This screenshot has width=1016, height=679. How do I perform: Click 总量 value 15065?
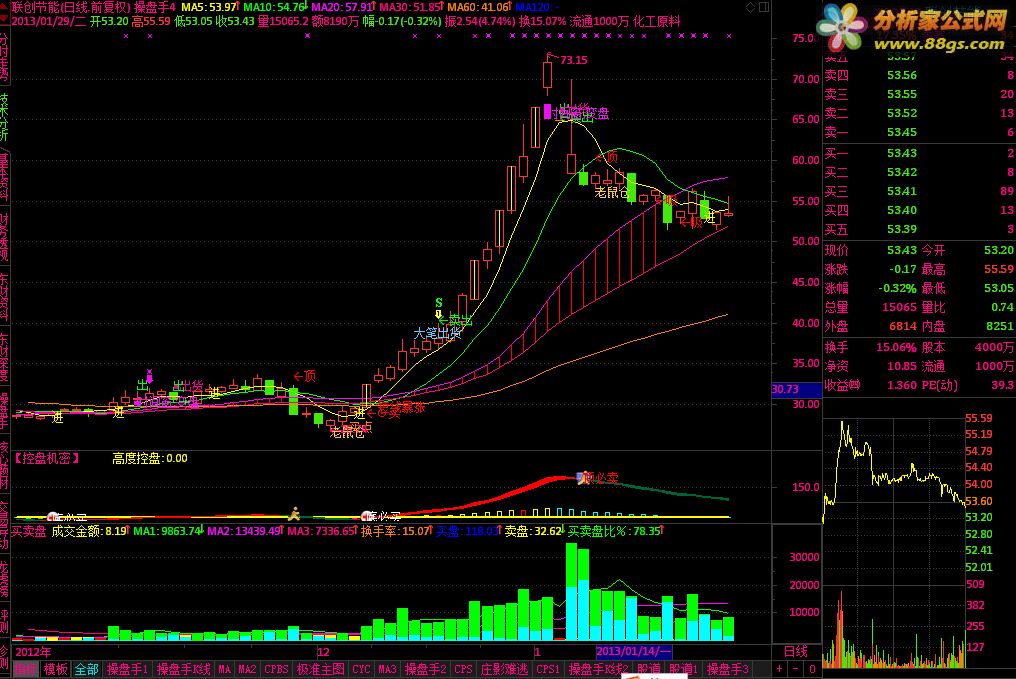click(x=899, y=307)
